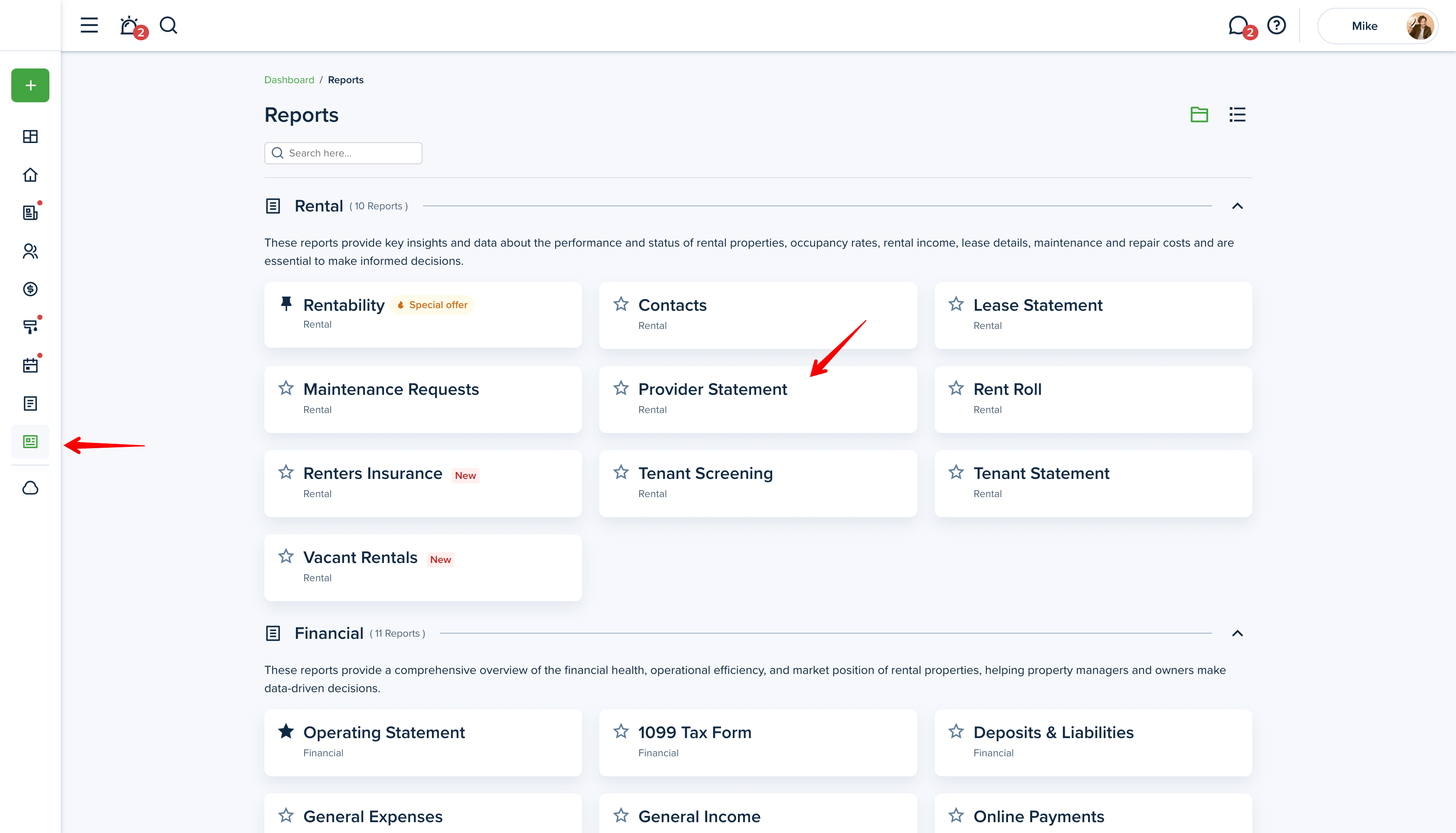Screen dimensions: 1456x833
Task: Favorite the Deposits & Liabilities star
Action: coord(956,731)
